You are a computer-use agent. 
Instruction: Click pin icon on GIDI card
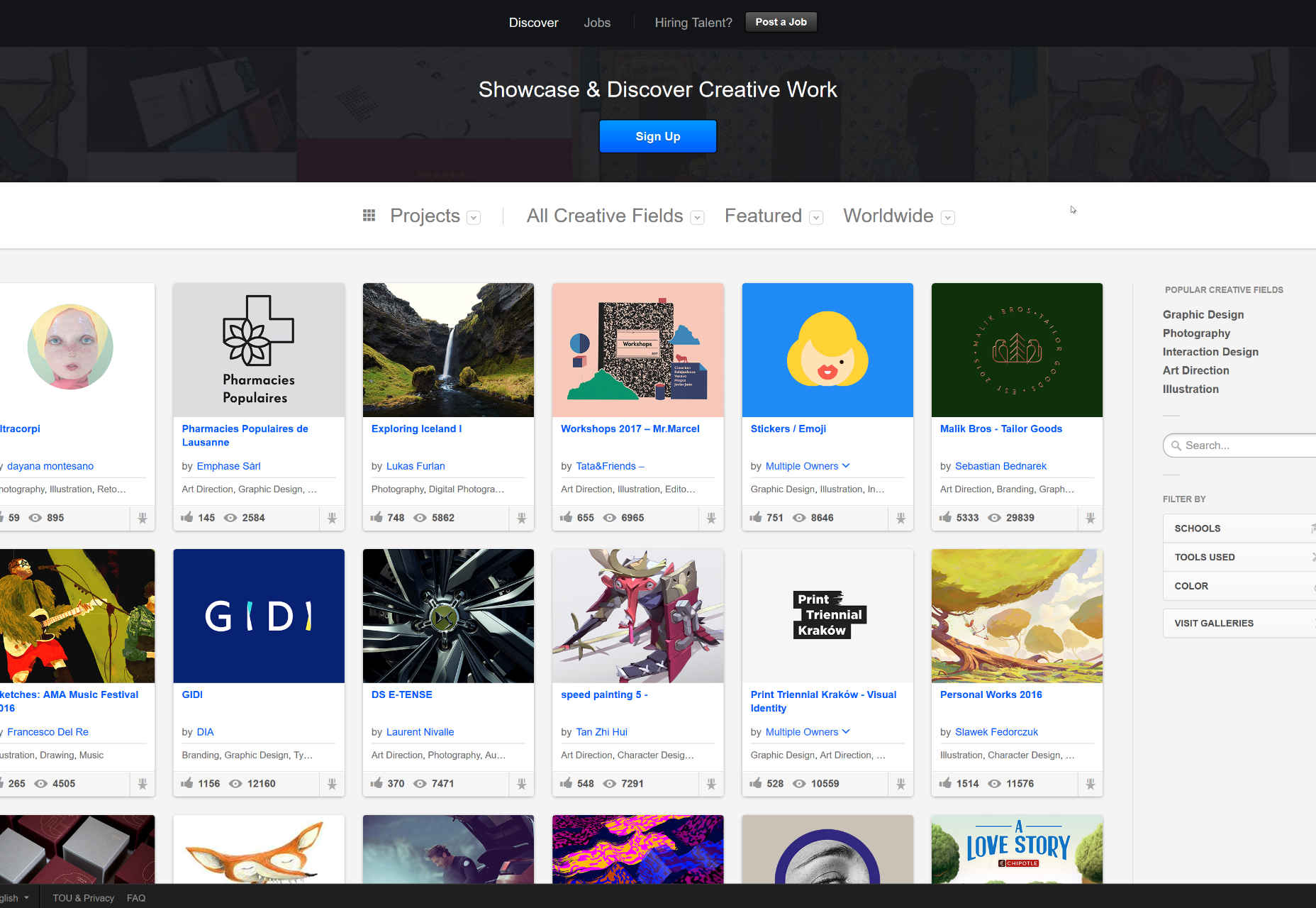point(332,784)
